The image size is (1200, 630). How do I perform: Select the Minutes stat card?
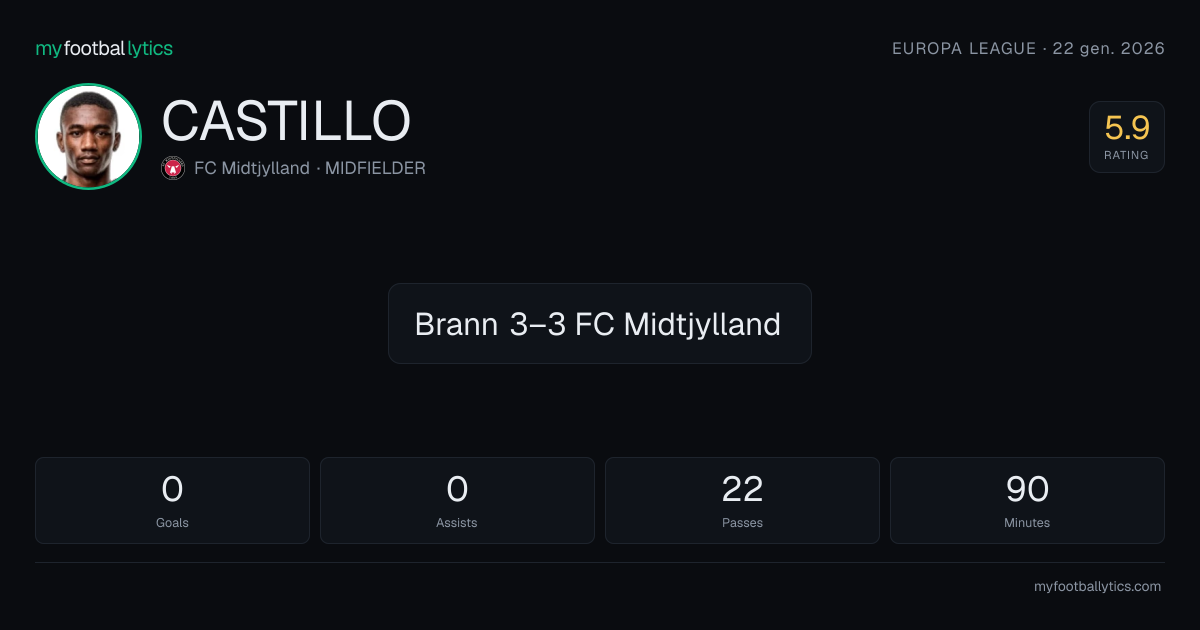pyautogui.click(x=1027, y=500)
